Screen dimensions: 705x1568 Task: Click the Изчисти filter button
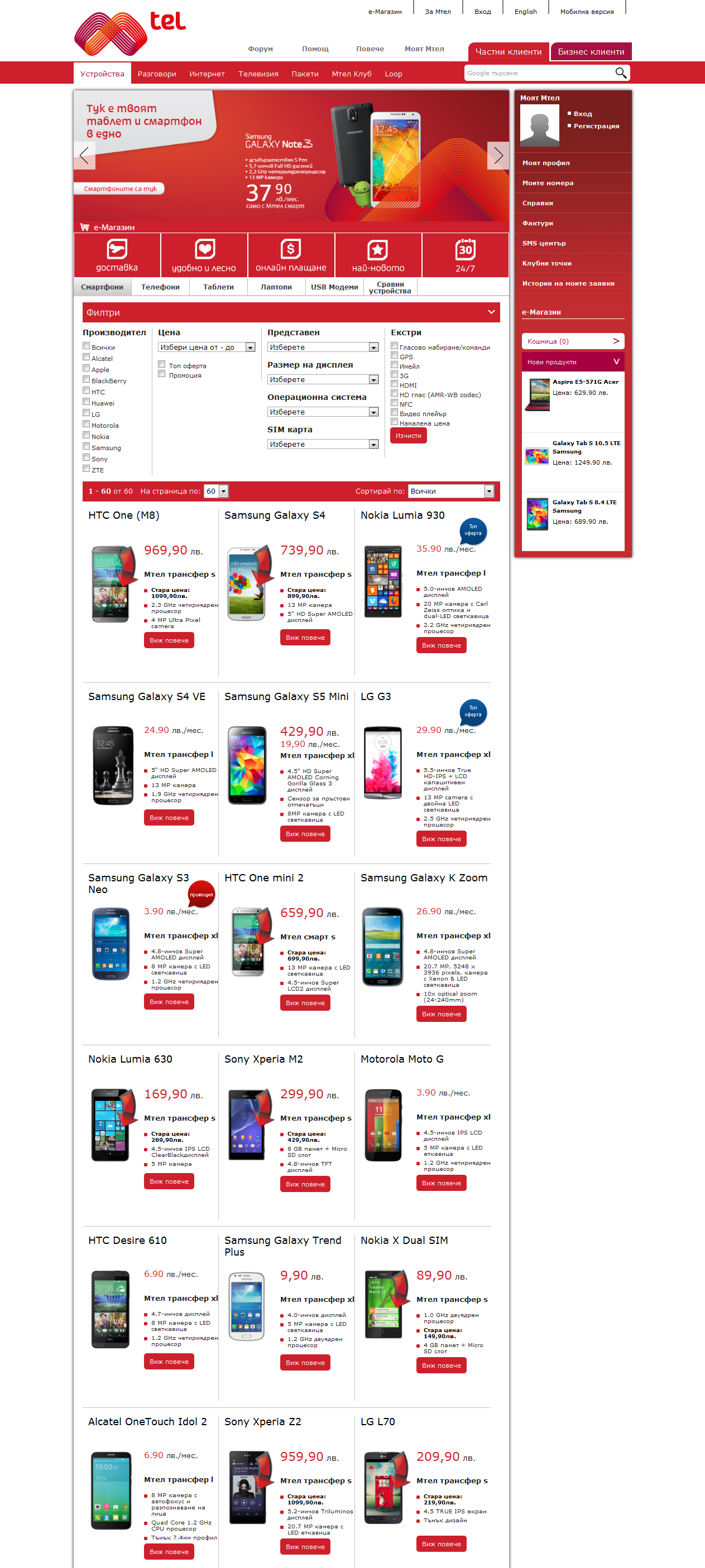[408, 436]
